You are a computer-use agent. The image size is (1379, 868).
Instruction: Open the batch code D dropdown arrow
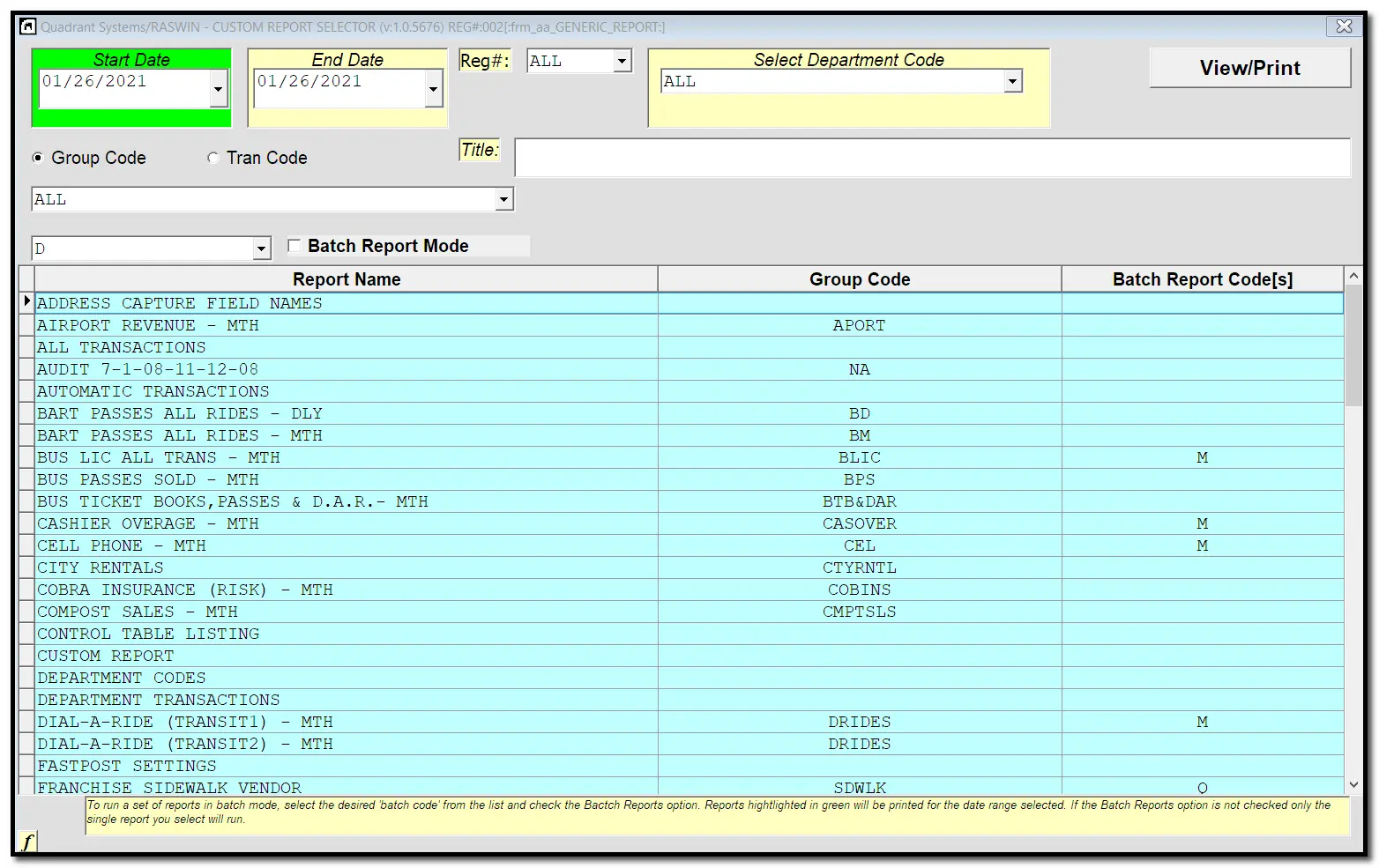[x=261, y=249]
